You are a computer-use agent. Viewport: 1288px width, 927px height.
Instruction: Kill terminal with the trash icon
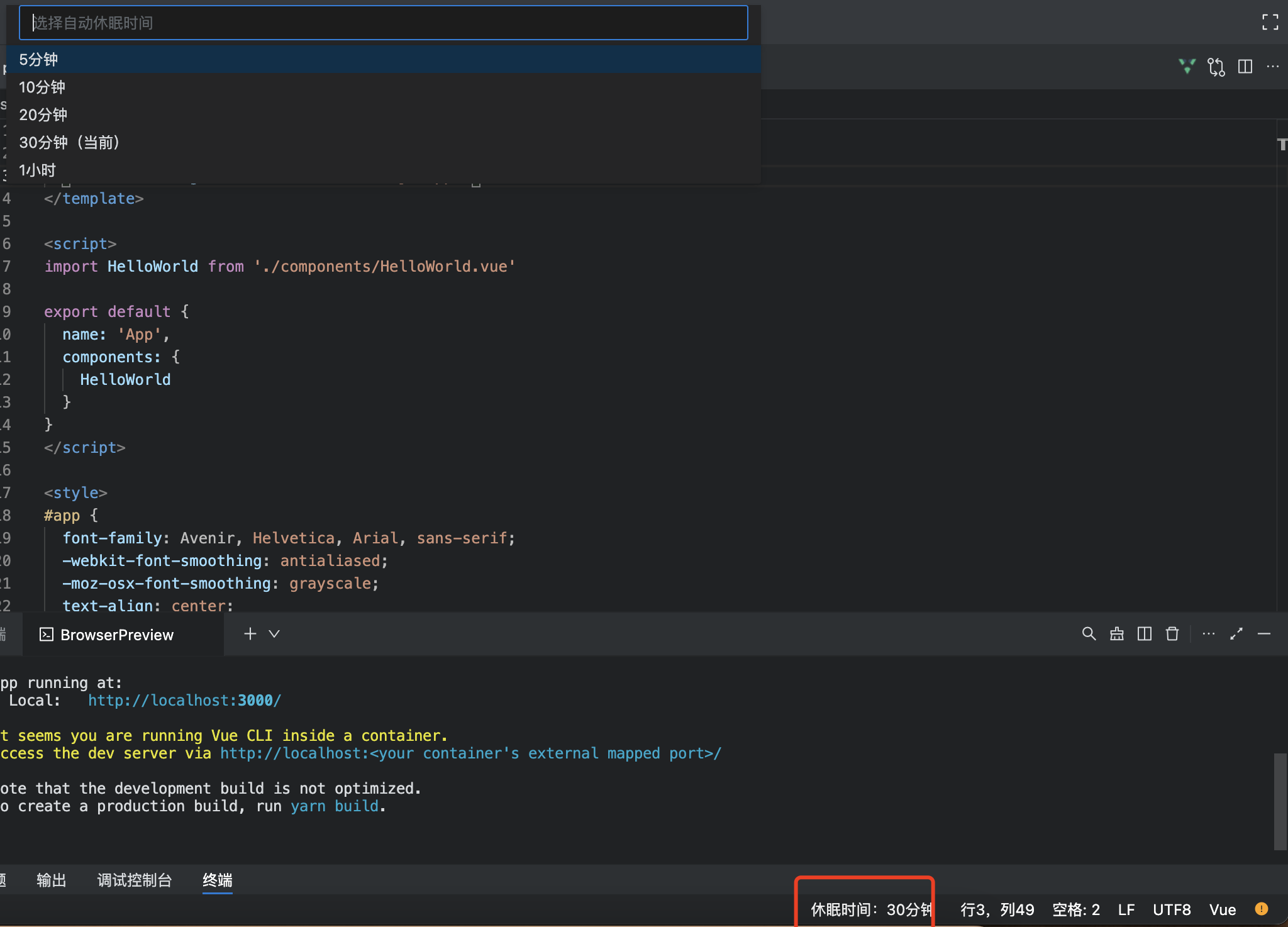[x=1172, y=634]
